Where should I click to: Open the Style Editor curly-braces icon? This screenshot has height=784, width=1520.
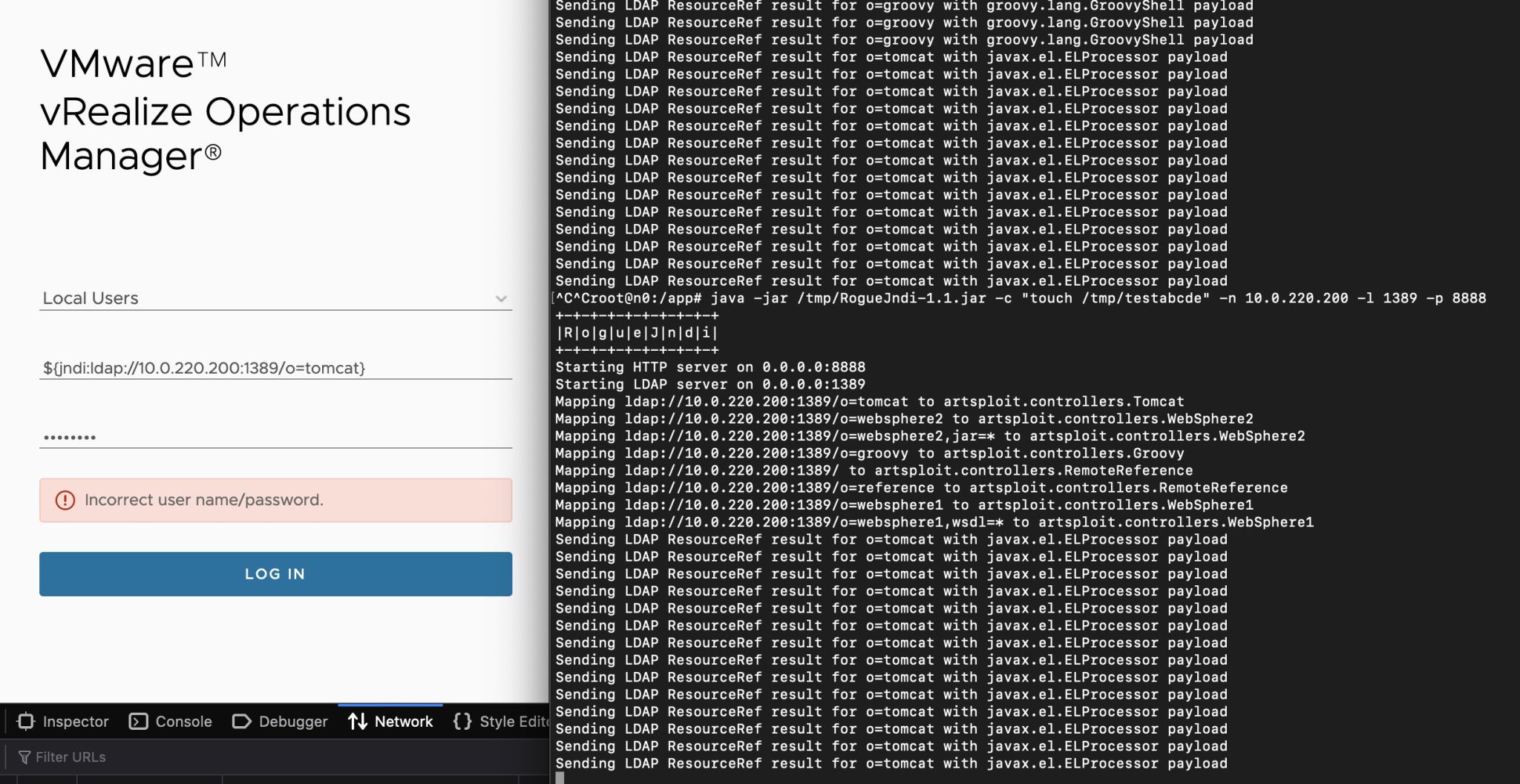point(464,721)
